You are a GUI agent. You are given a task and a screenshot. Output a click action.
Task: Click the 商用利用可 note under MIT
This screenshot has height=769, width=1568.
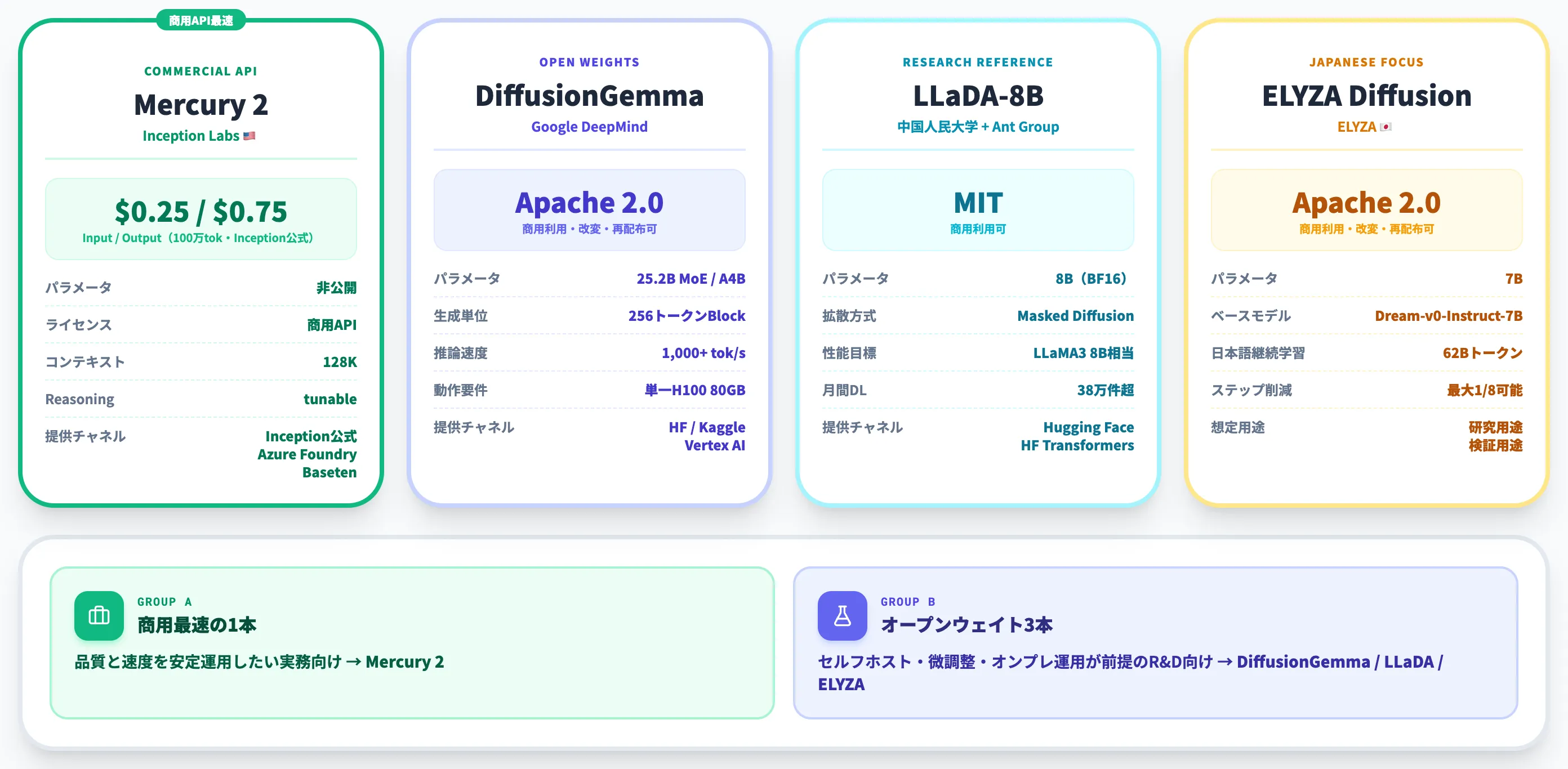(978, 229)
